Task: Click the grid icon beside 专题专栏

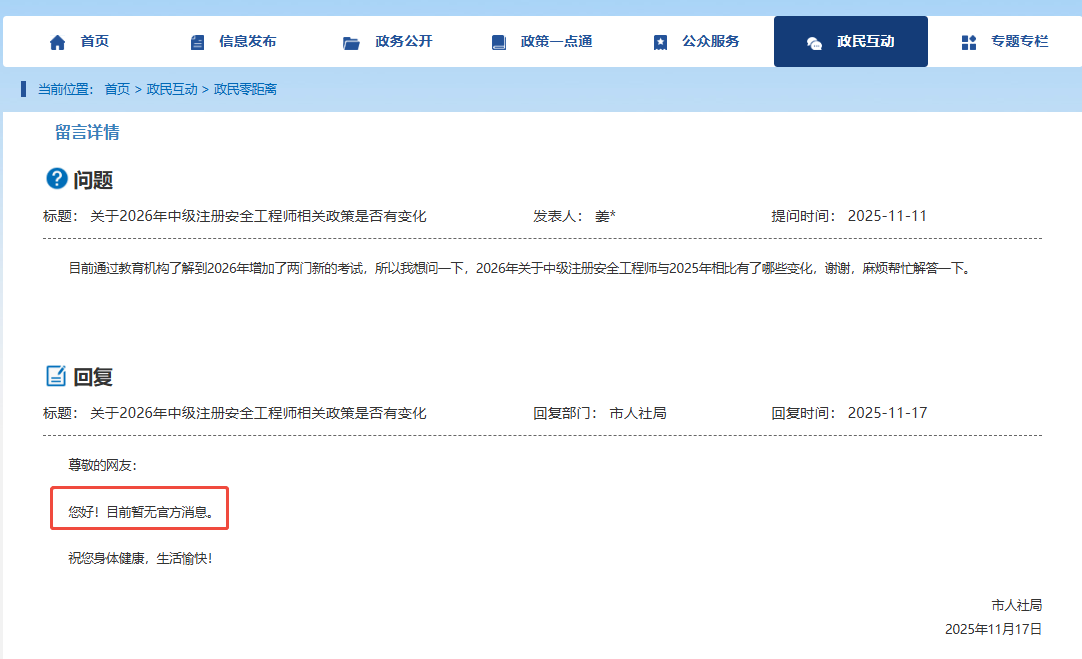Action: 968,42
